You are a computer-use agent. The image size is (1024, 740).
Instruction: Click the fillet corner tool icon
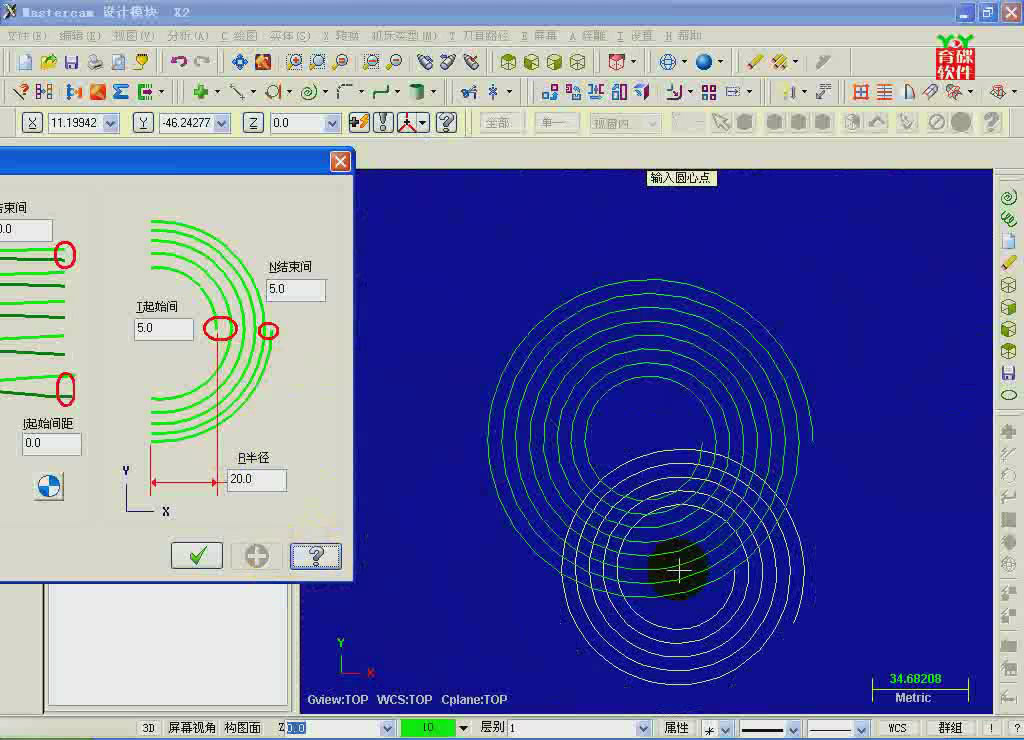pyautogui.click(x=344, y=92)
